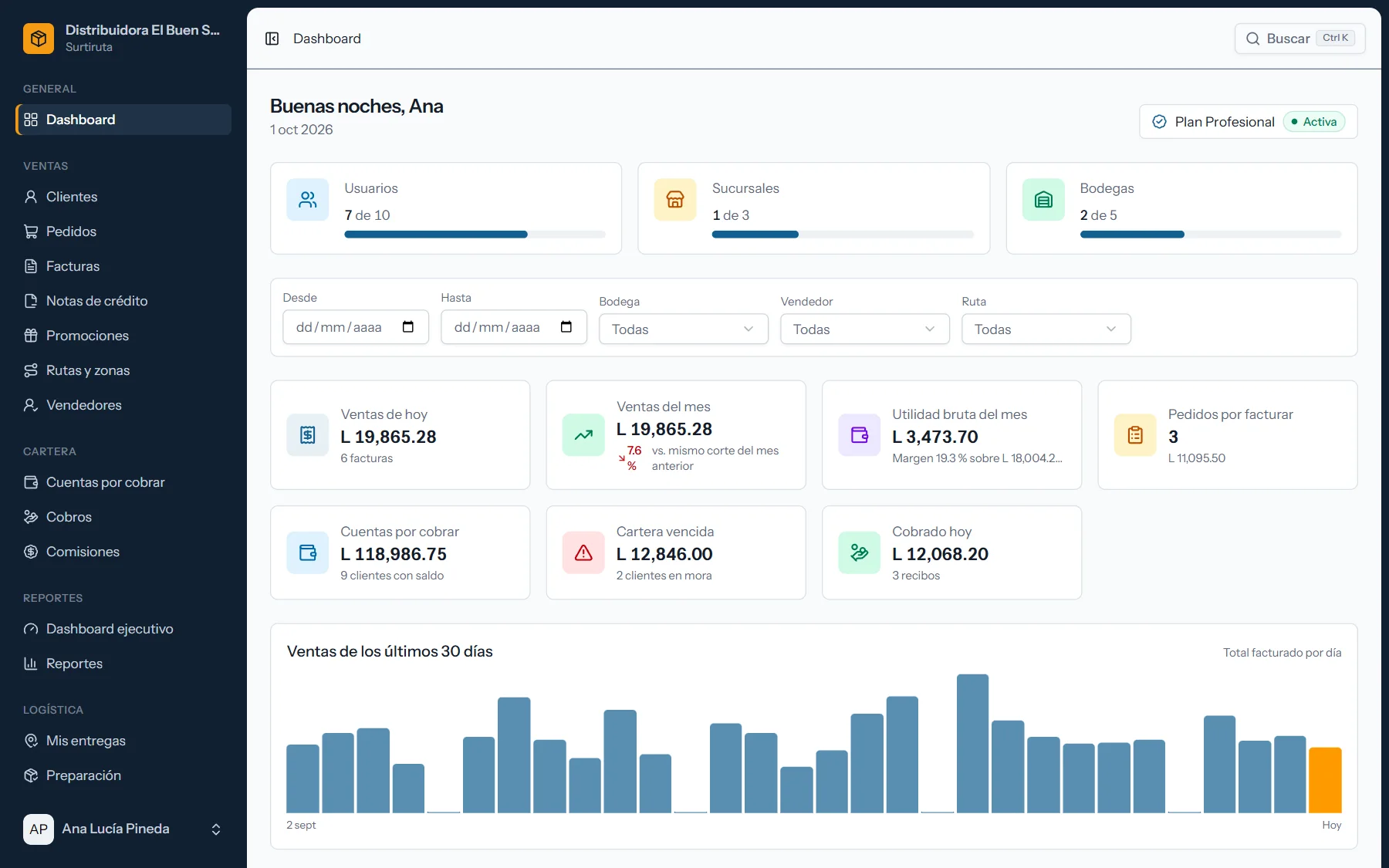Image resolution: width=1389 pixels, height=868 pixels.
Task: Go to Dashboard in sidebar
Action: (123, 120)
